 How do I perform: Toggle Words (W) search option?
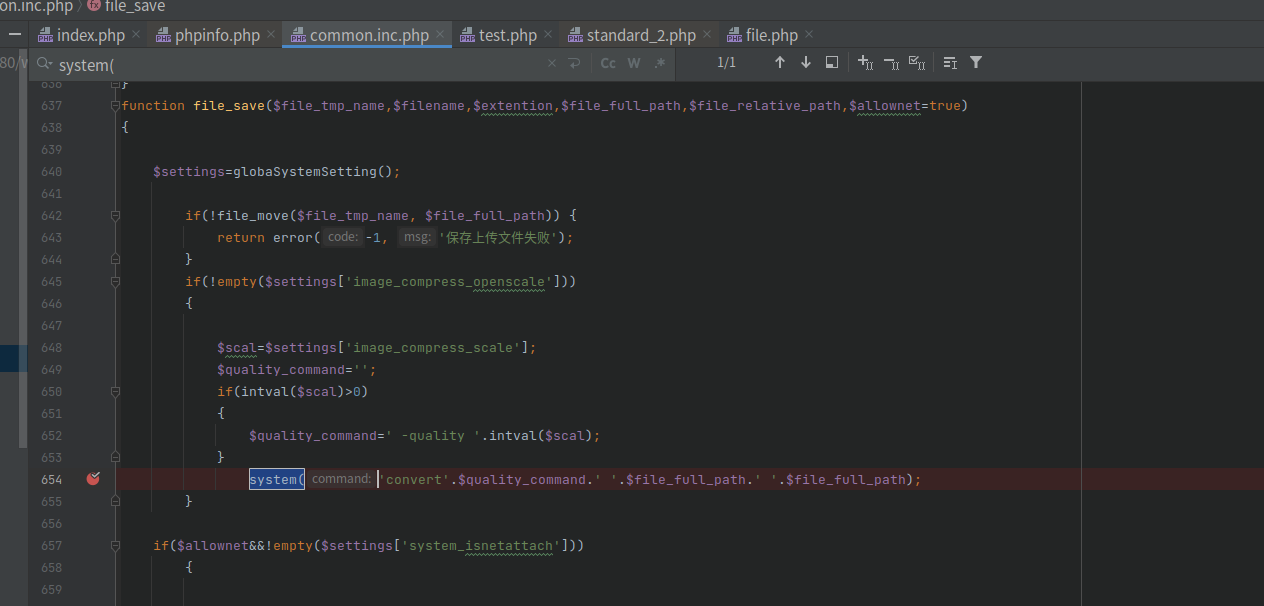[x=634, y=63]
